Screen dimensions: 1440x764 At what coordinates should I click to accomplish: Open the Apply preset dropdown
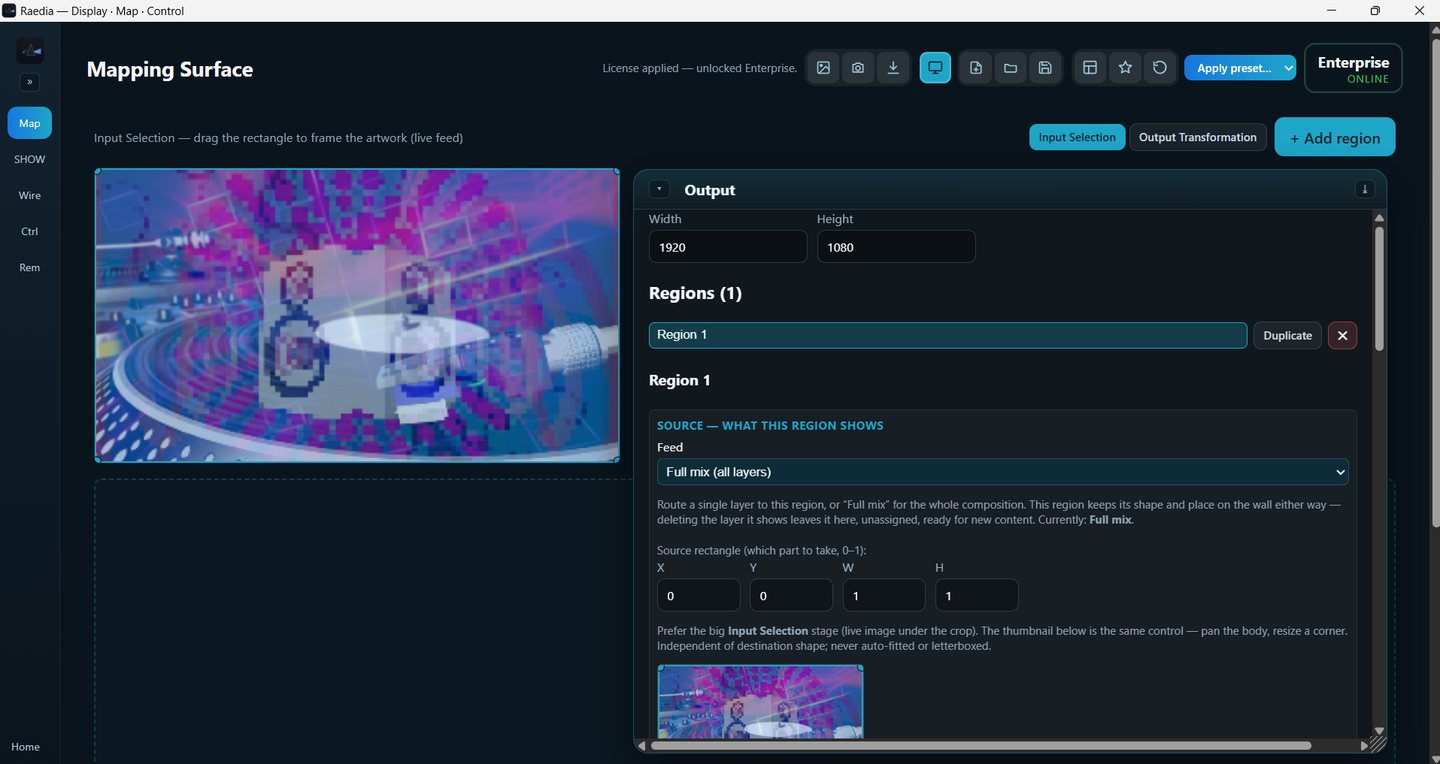tap(1240, 68)
